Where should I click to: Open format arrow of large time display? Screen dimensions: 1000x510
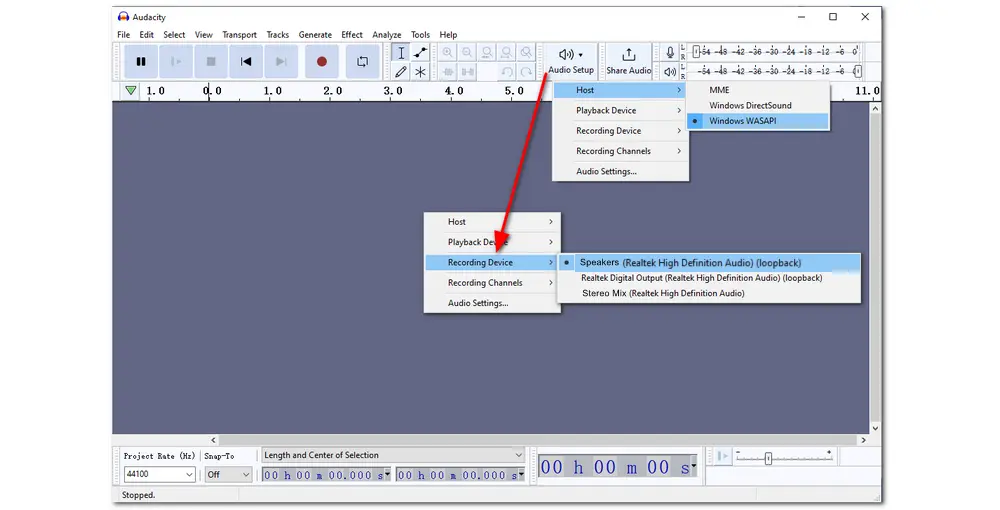click(x=694, y=467)
